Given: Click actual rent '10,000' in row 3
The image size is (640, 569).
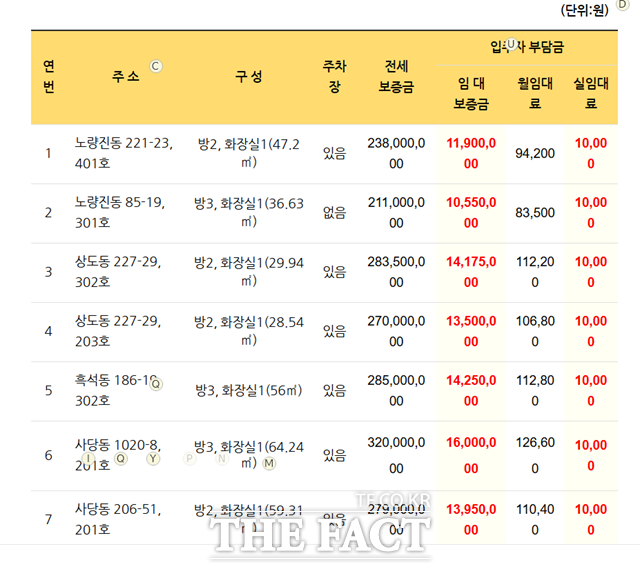Looking at the screenshot, I should coord(591,272).
